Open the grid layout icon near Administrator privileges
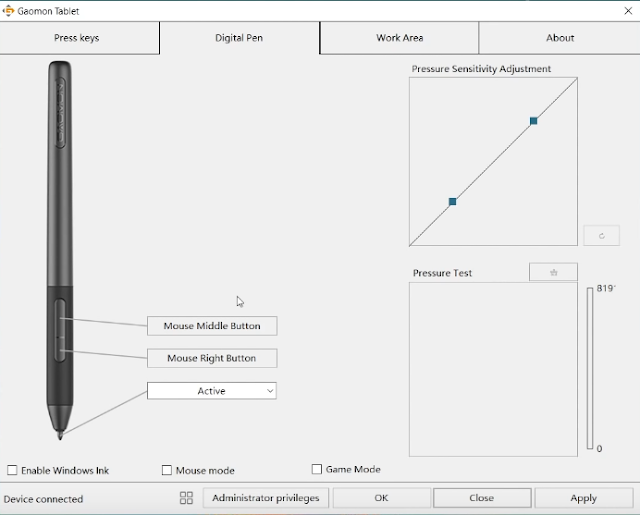 186,498
